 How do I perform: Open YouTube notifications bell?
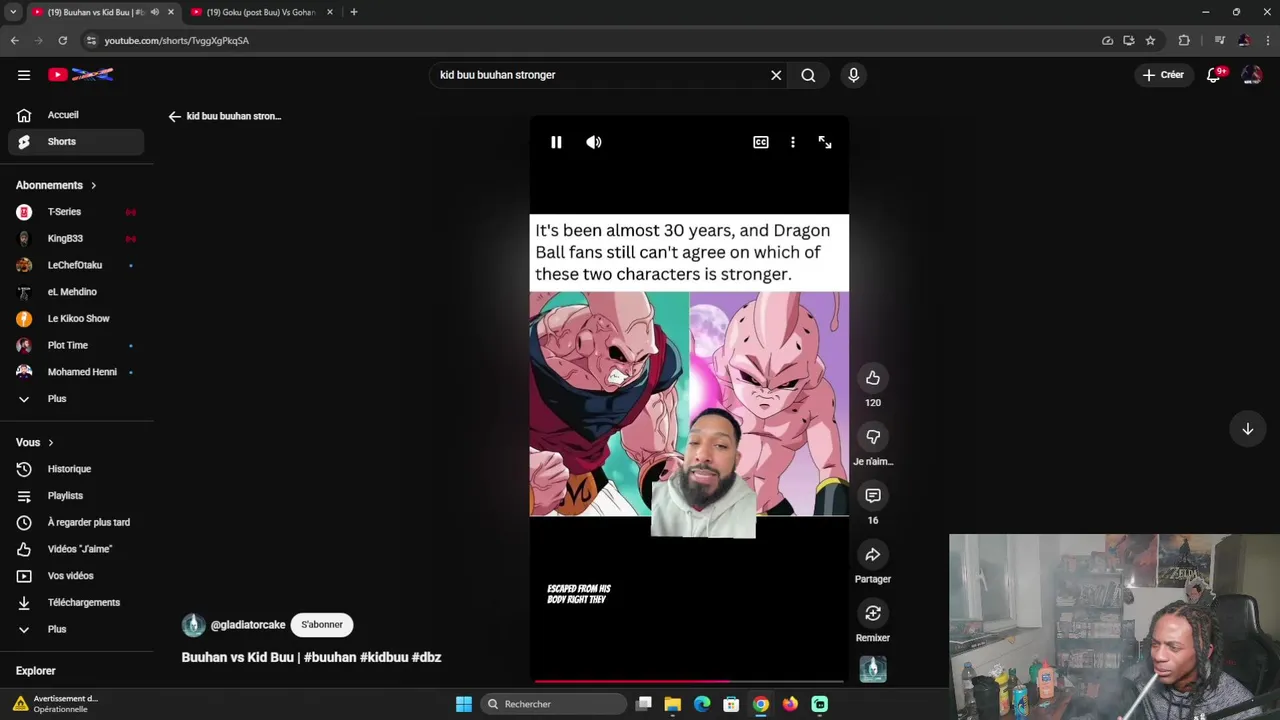tap(1214, 75)
